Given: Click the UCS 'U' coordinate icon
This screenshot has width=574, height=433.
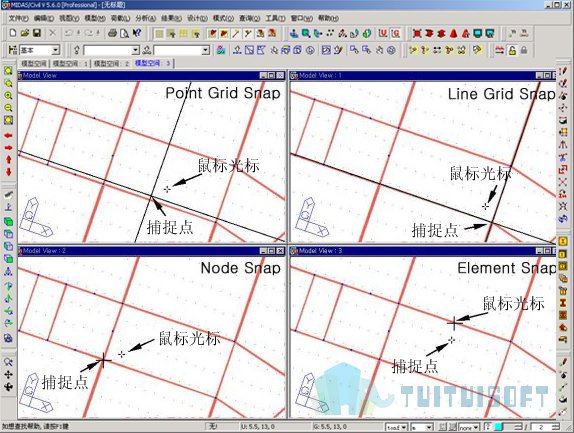Looking at the screenshot, I should click(383, 33).
